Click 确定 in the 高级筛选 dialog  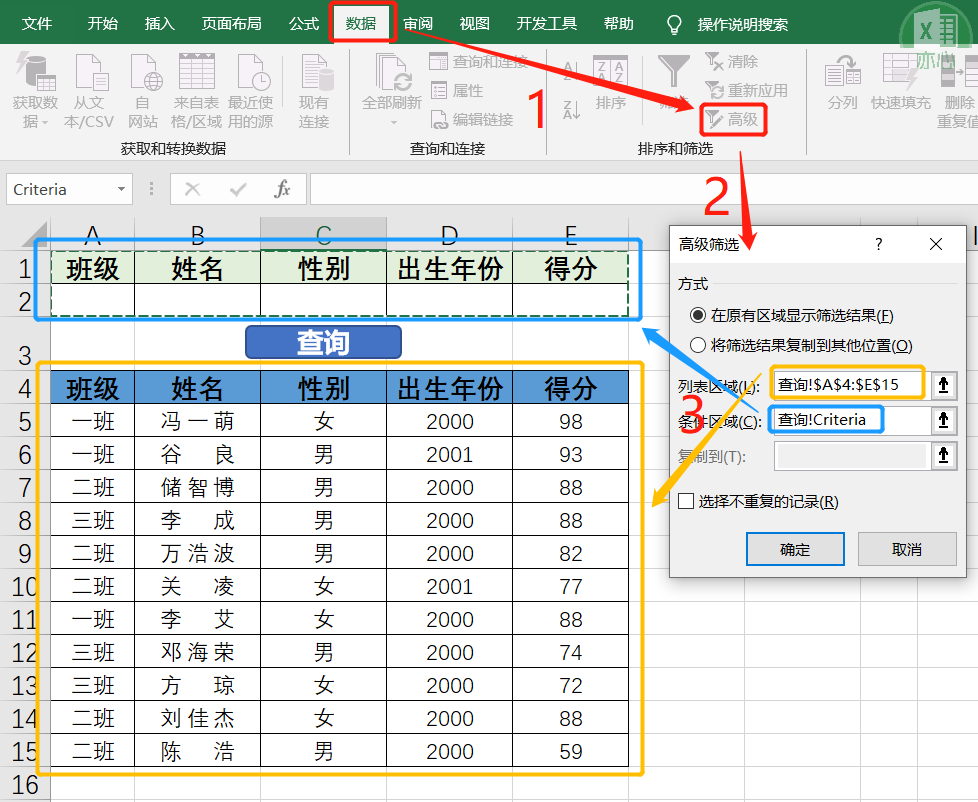click(x=795, y=549)
